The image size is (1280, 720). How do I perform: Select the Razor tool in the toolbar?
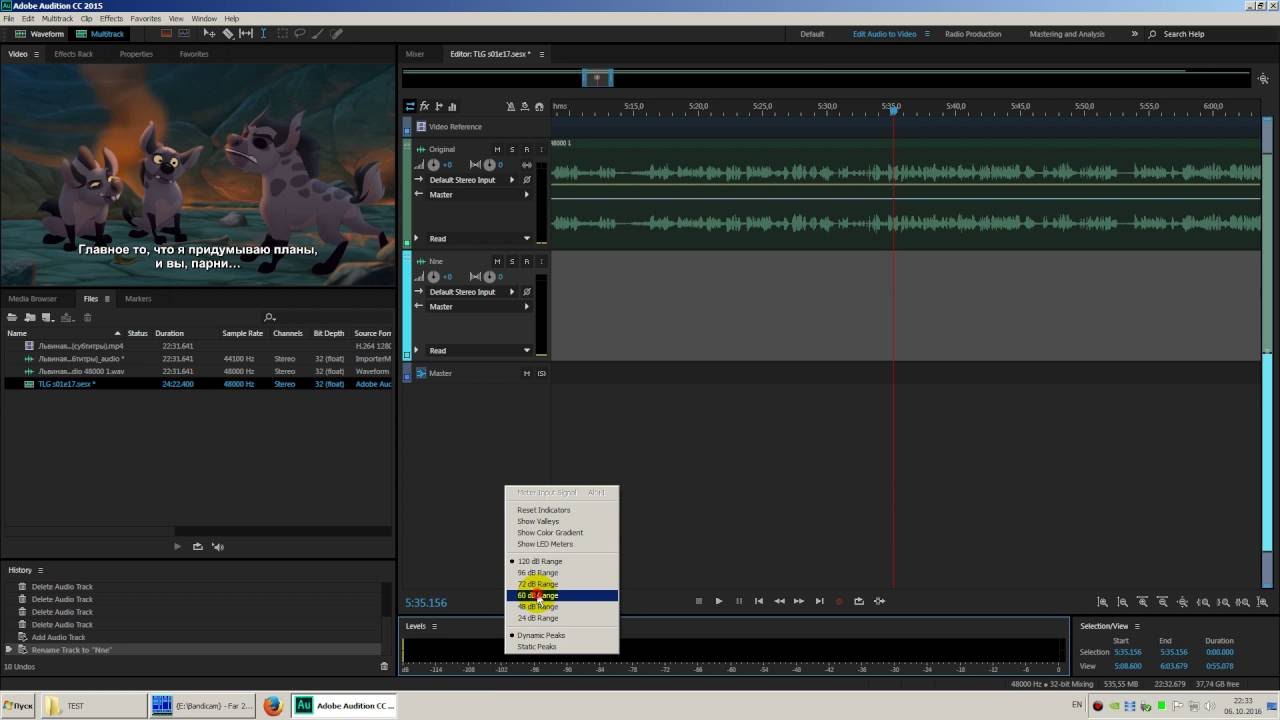(x=228, y=34)
